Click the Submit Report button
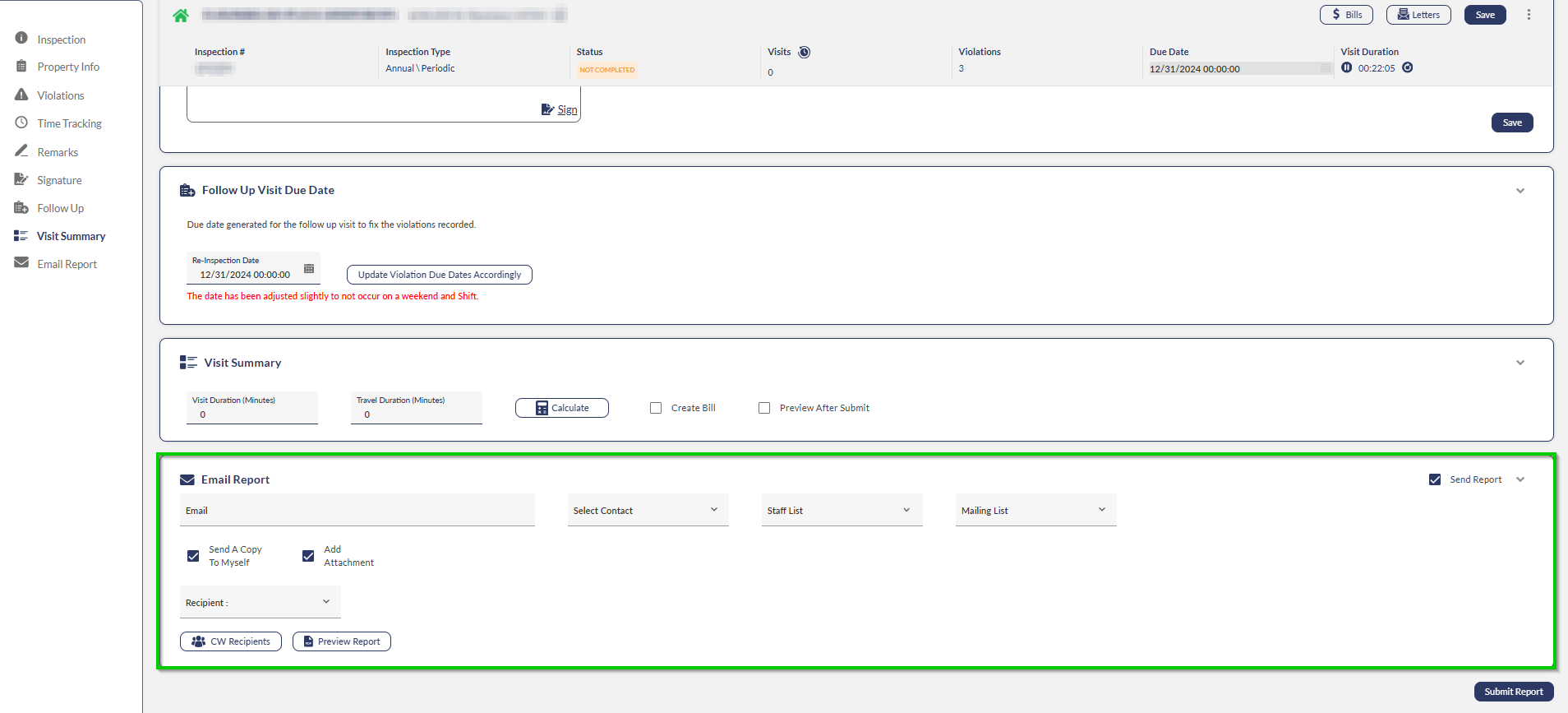The image size is (1568, 713). pyautogui.click(x=1513, y=692)
